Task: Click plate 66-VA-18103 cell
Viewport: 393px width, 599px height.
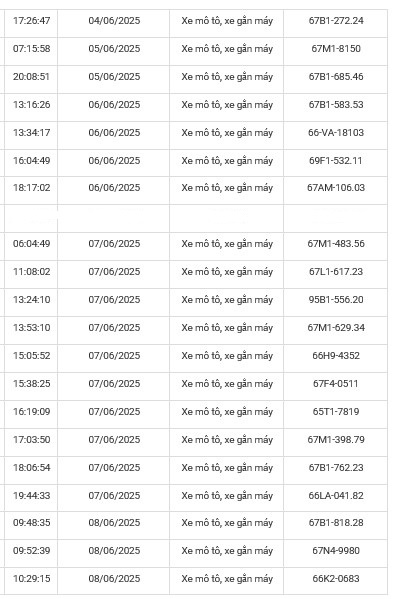Action: click(336, 133)
